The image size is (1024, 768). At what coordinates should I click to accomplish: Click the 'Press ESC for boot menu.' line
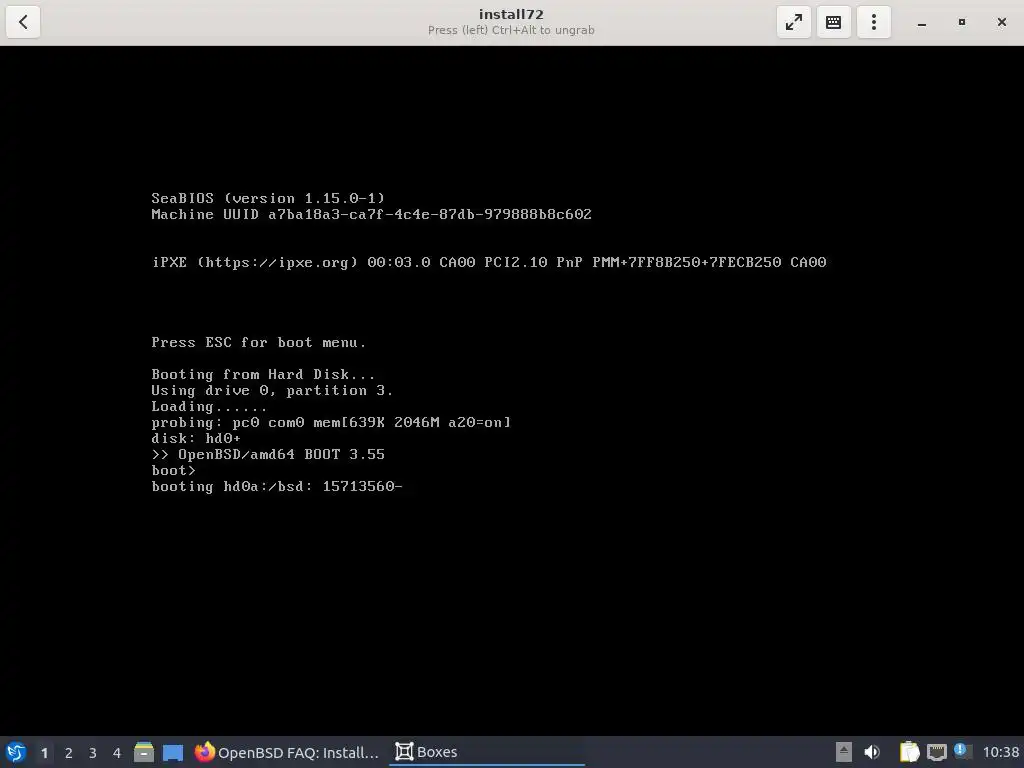tap(258, 342)
